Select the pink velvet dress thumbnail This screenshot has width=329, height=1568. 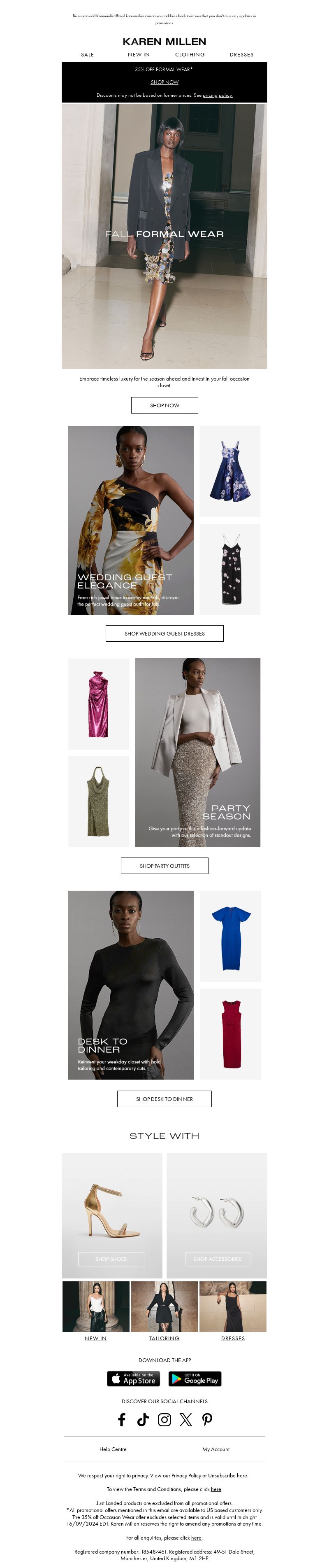point(99,703)
